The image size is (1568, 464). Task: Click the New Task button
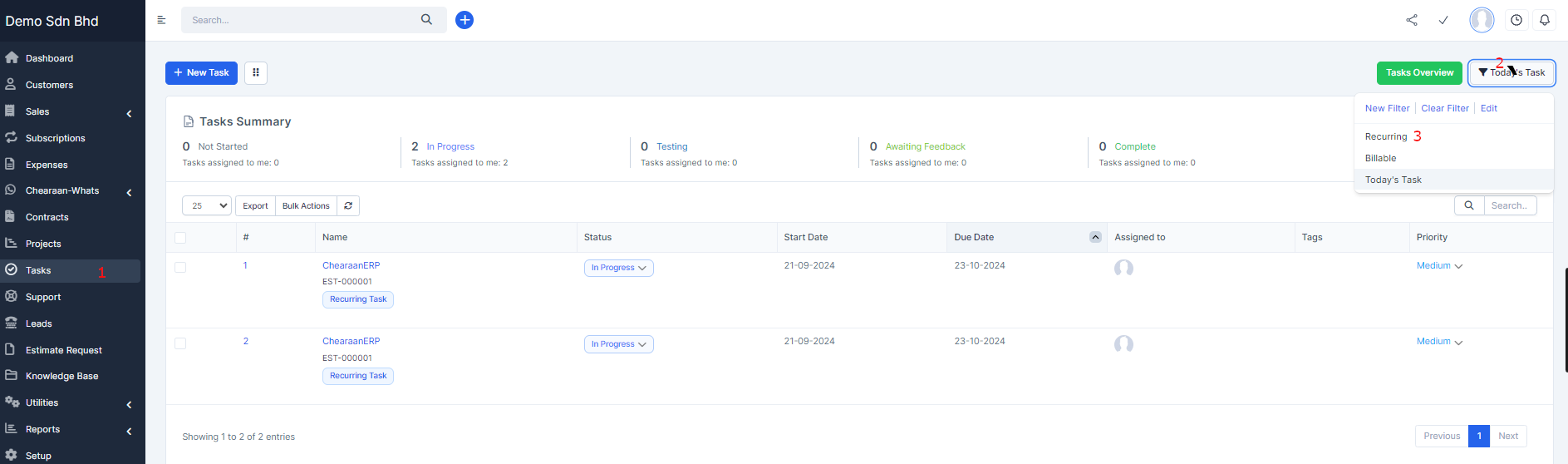pyautogui.click(x=201, y=73)
